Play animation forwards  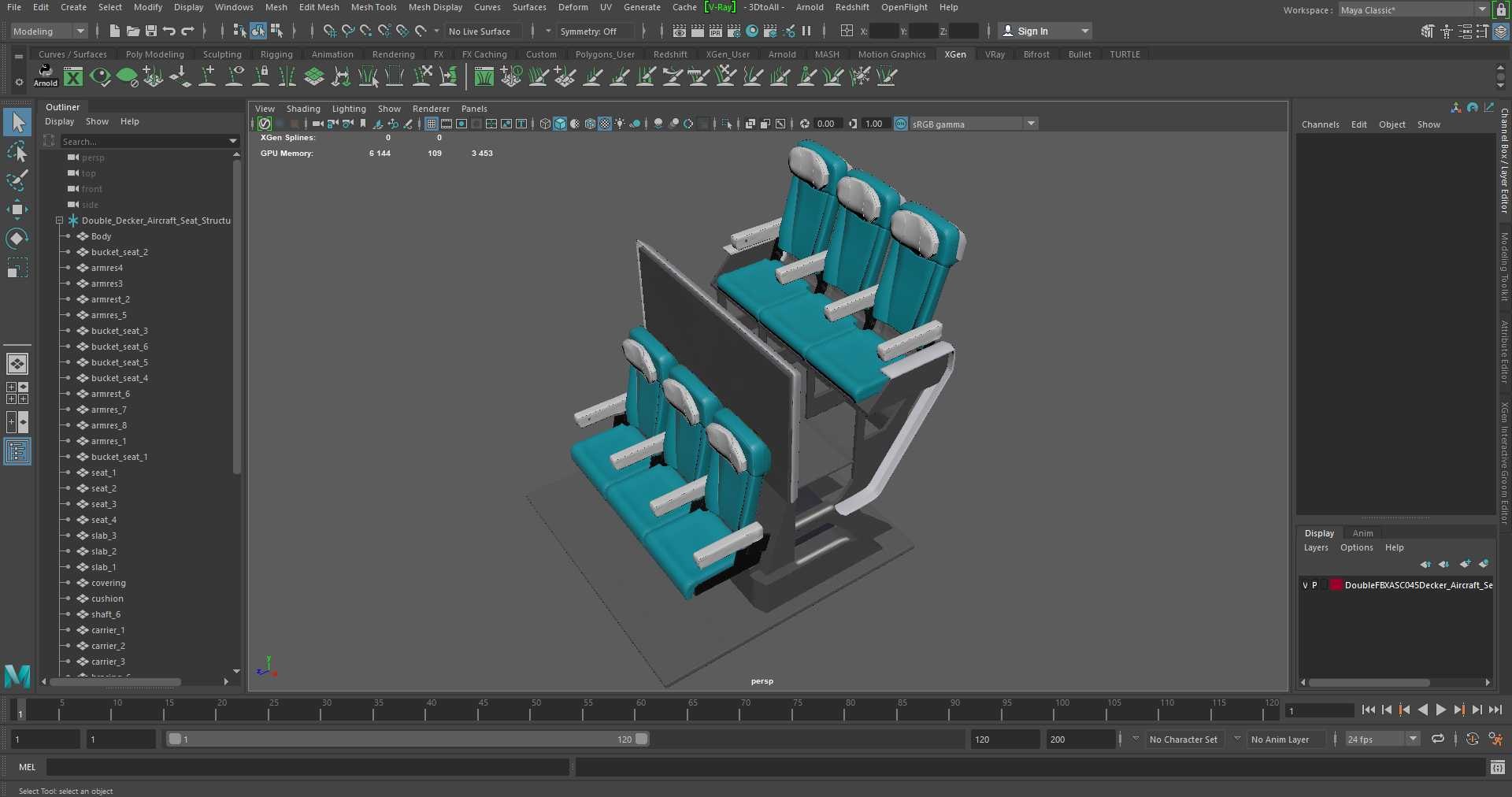(1441, 710)
